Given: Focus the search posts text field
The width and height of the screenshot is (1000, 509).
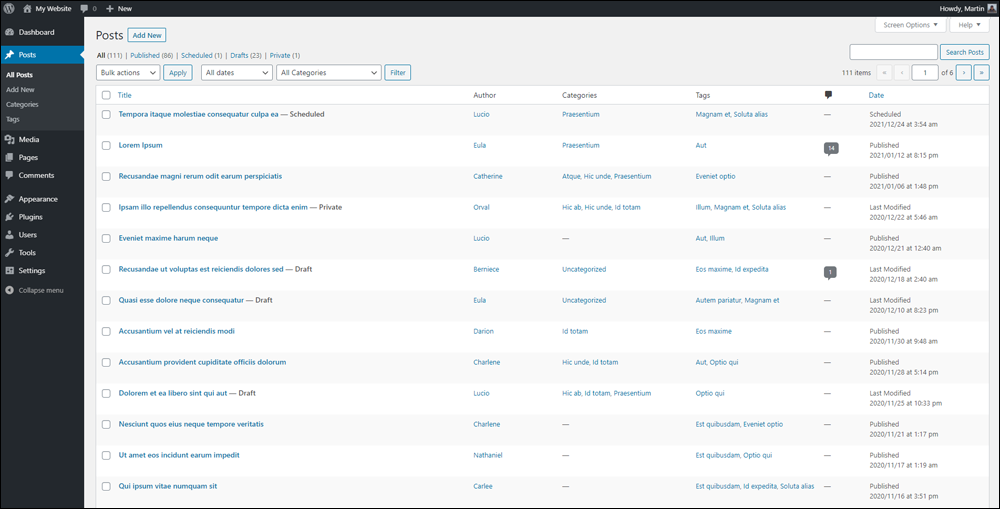Looking at the screenshot, I should click(893, 52).
